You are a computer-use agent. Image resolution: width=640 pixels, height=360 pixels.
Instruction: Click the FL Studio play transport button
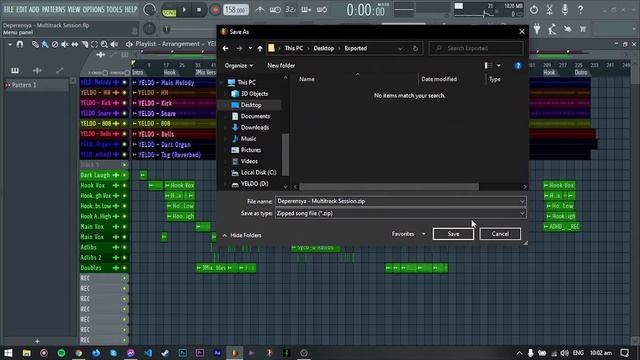click(184, 9)
